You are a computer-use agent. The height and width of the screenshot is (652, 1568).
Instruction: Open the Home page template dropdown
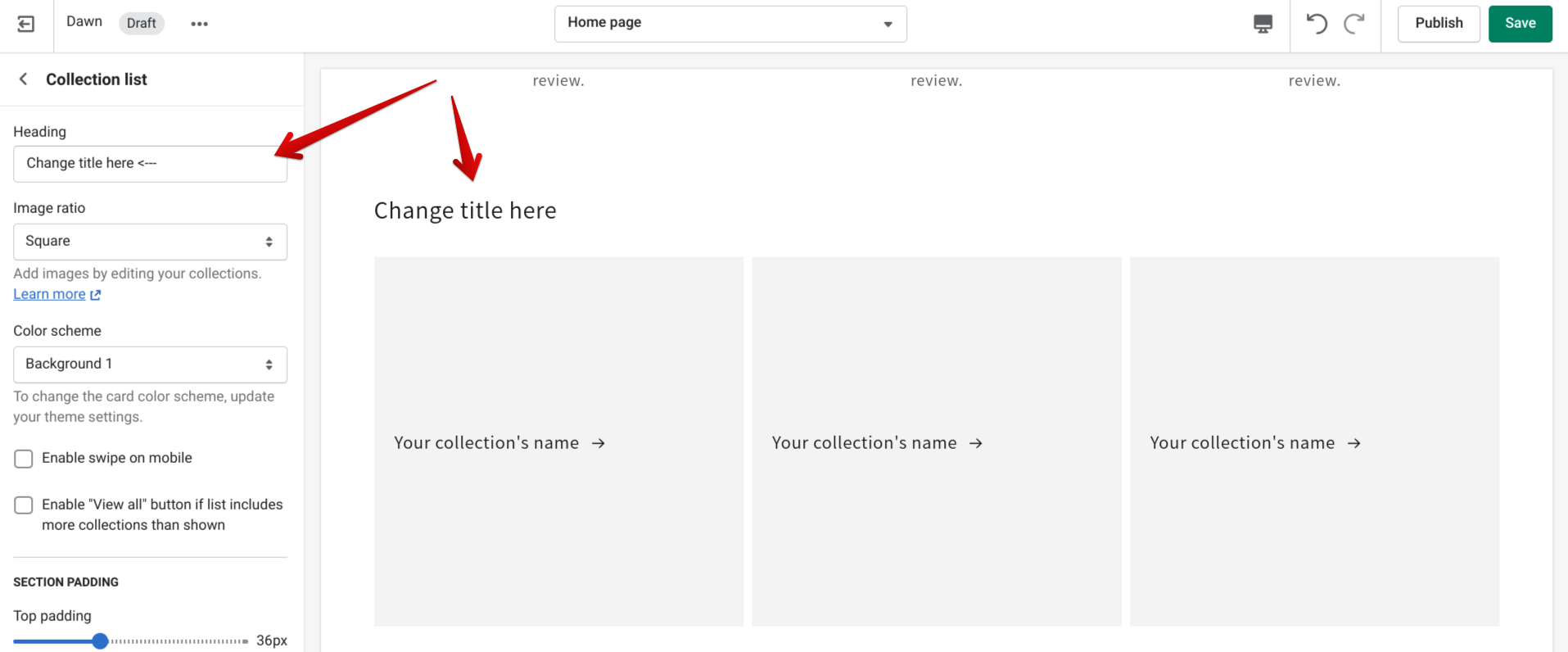tap(730, 24)
